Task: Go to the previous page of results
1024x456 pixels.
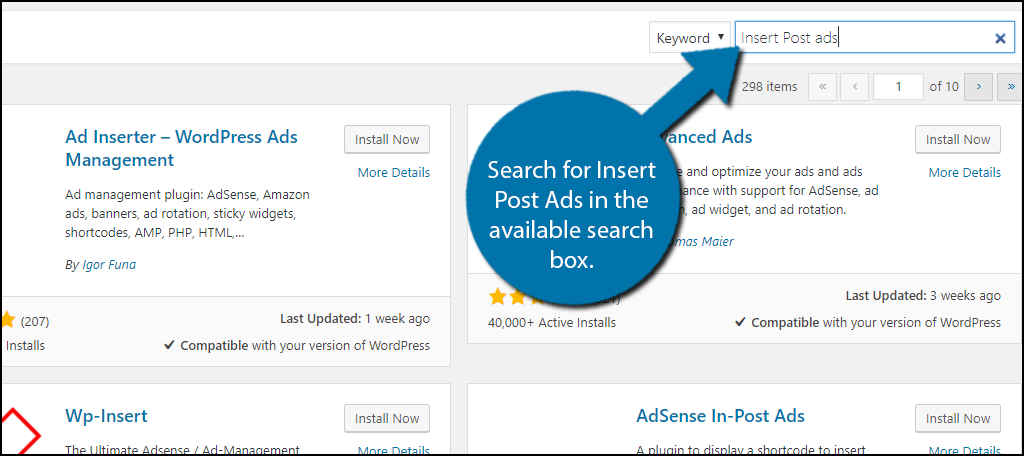Action: click(854, 86)
